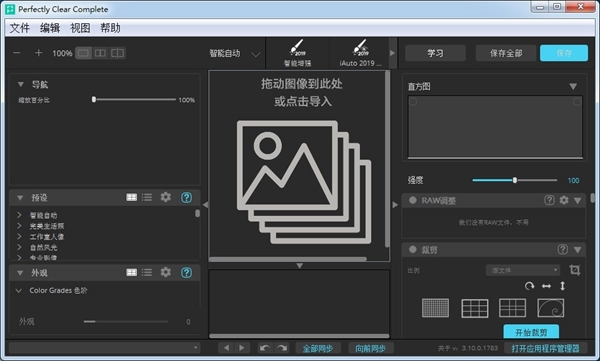Open help for 预设 panel
Viewport: 600px width, 361px height.
[186, 198]
